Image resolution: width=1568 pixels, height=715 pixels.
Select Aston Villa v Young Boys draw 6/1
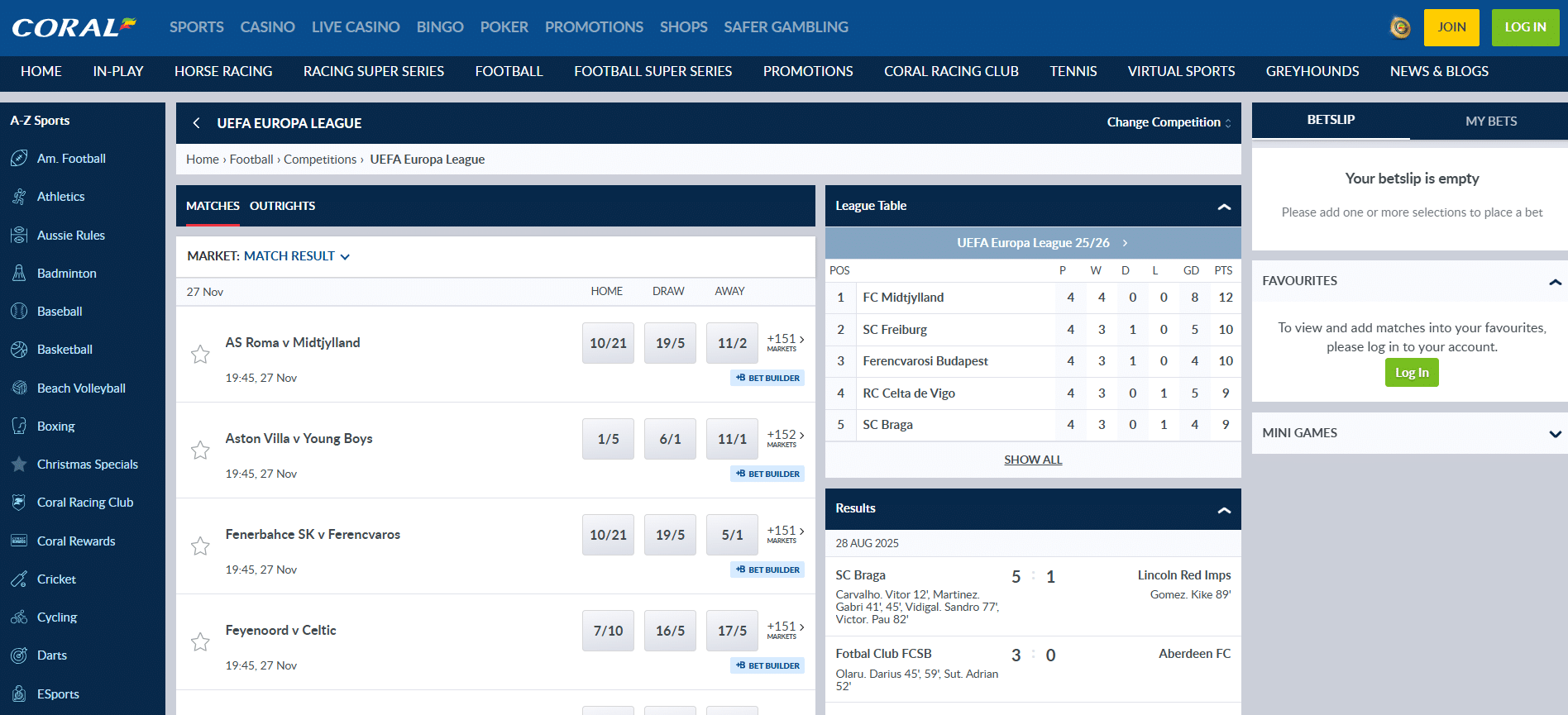[x=670, y=439]
